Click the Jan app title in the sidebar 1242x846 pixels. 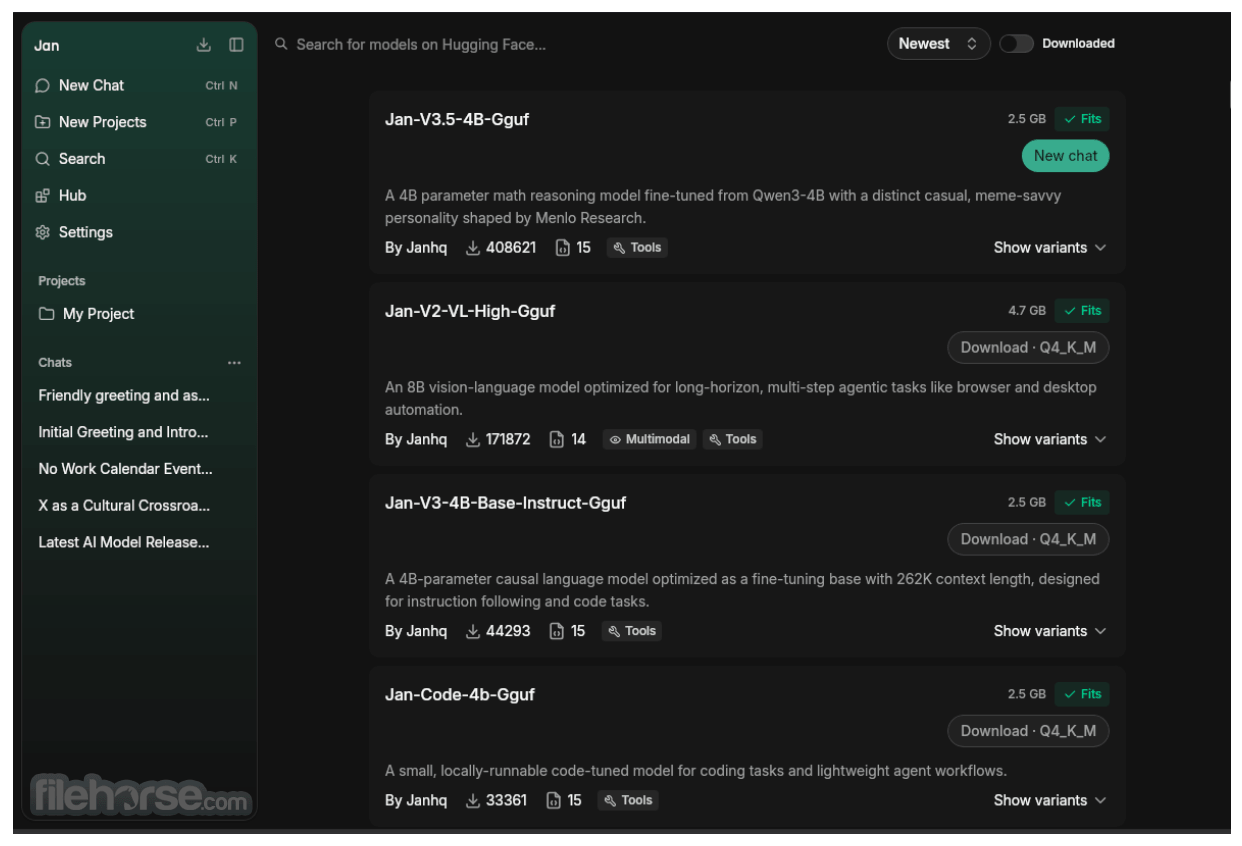[x=47, y=46]
